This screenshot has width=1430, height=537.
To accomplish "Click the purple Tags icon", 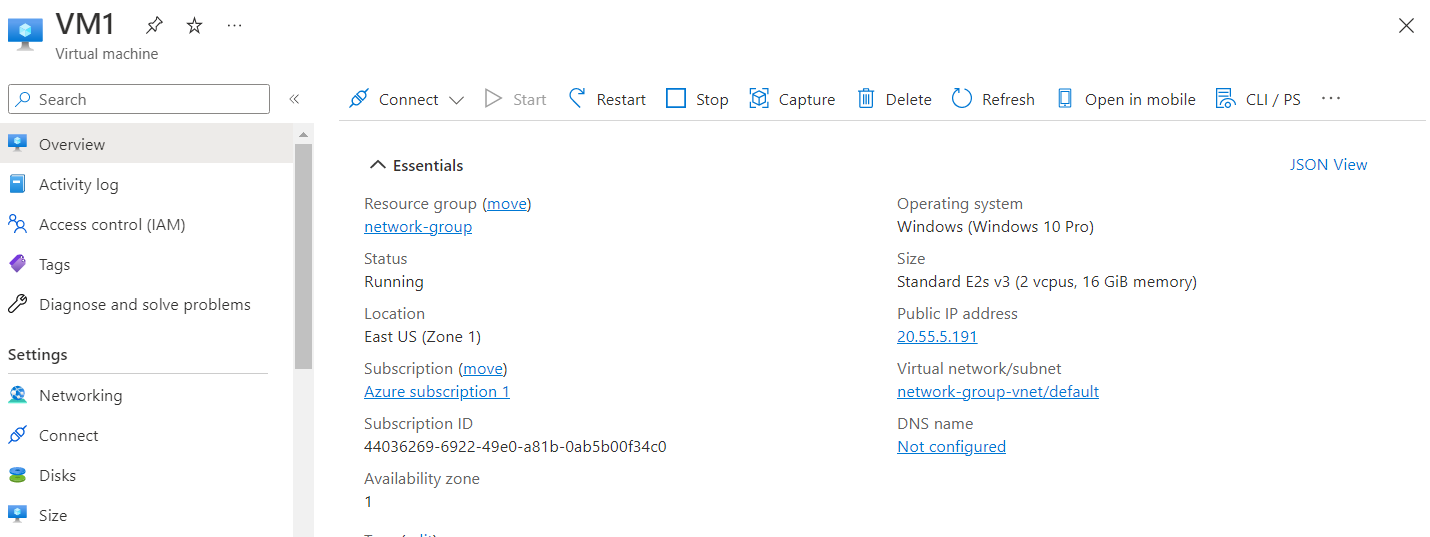I will pyautogui.click(x=17, y=264).
